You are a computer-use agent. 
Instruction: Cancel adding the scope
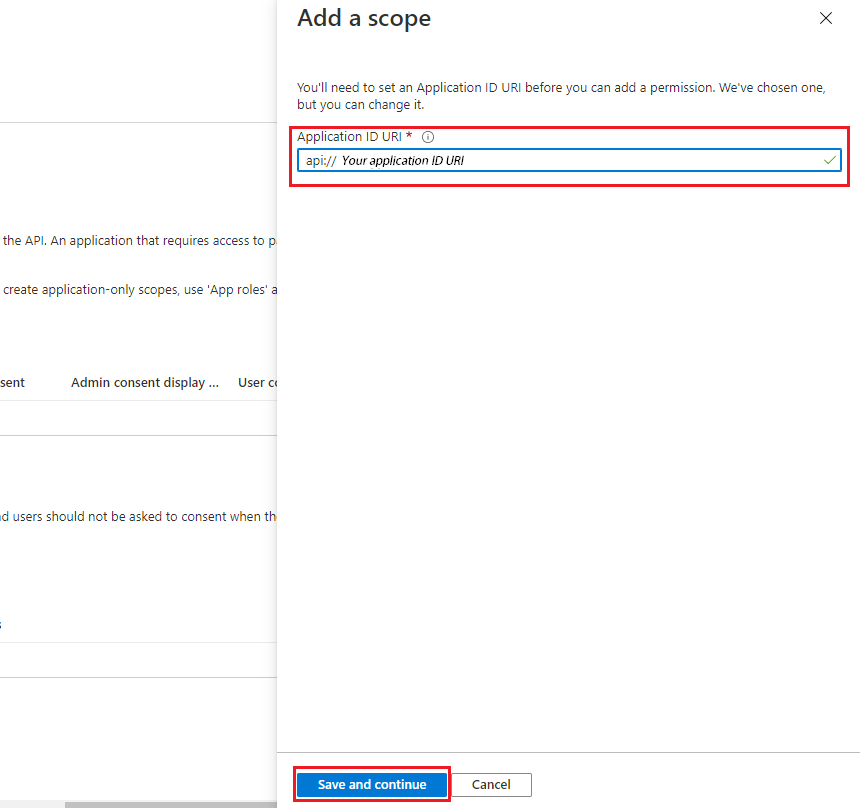tap(491, 784)
